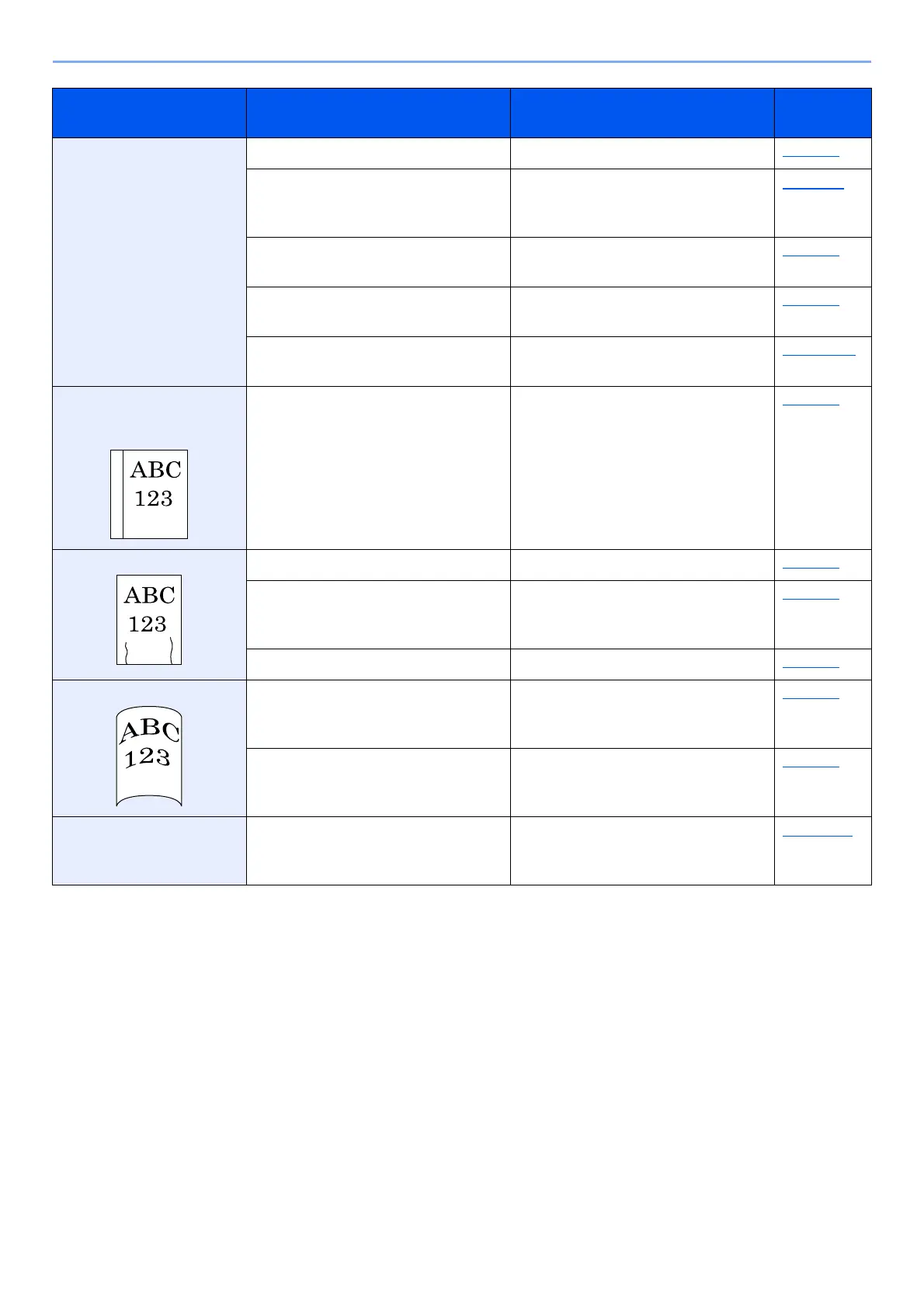Click the ABC 123 image with left margin line
Viewport: 924px width, 1308px height.
[149, 494]
